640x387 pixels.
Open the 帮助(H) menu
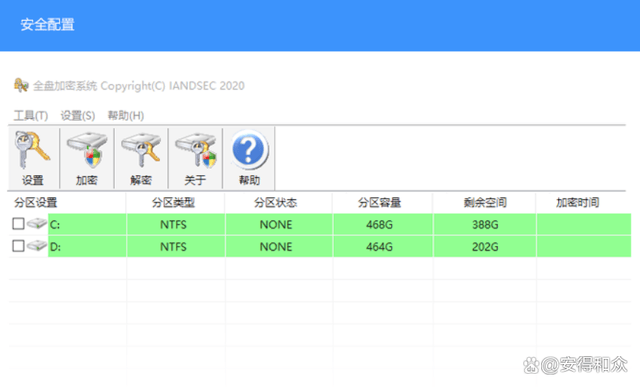tap(126, 116)
